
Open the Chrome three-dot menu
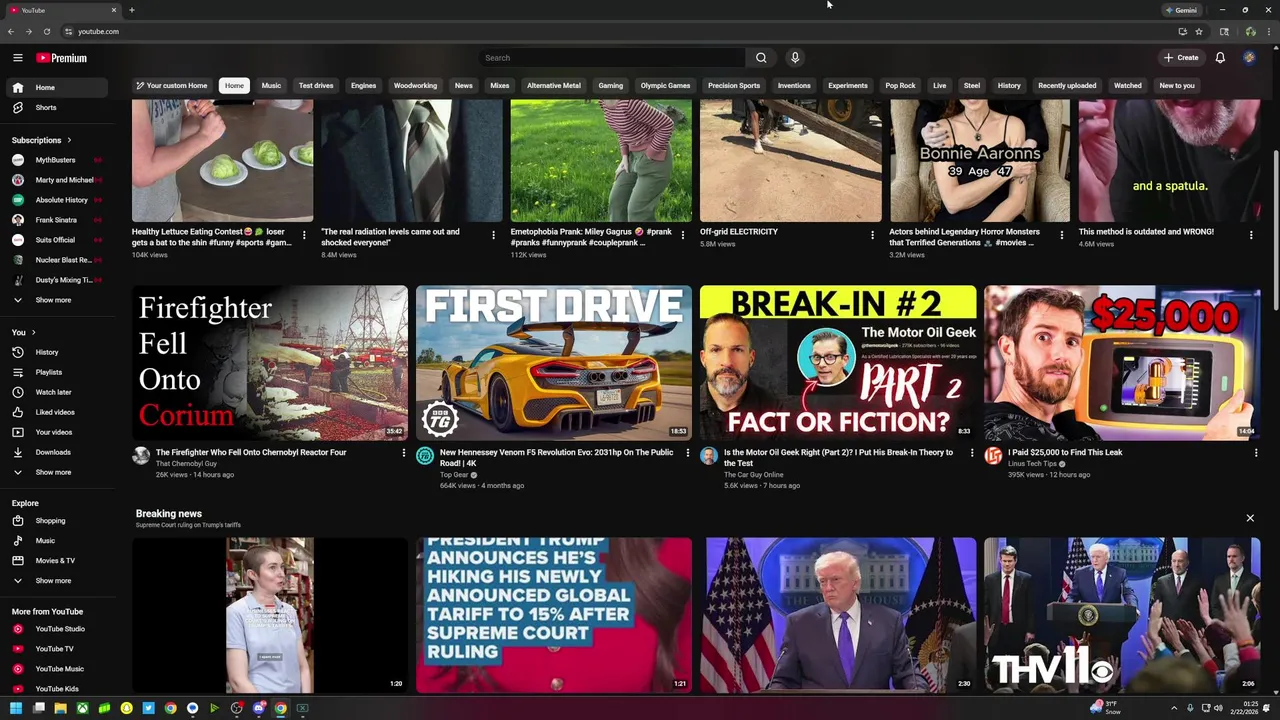click(1268, 31)
